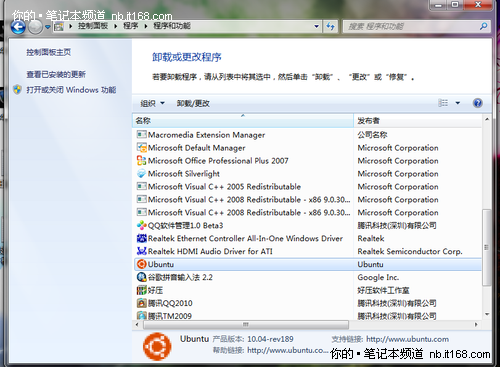Select 谷歌拼音输入法 2.2 icon
This screenshot has height=367, width=500.
click(x=142, y=277)
